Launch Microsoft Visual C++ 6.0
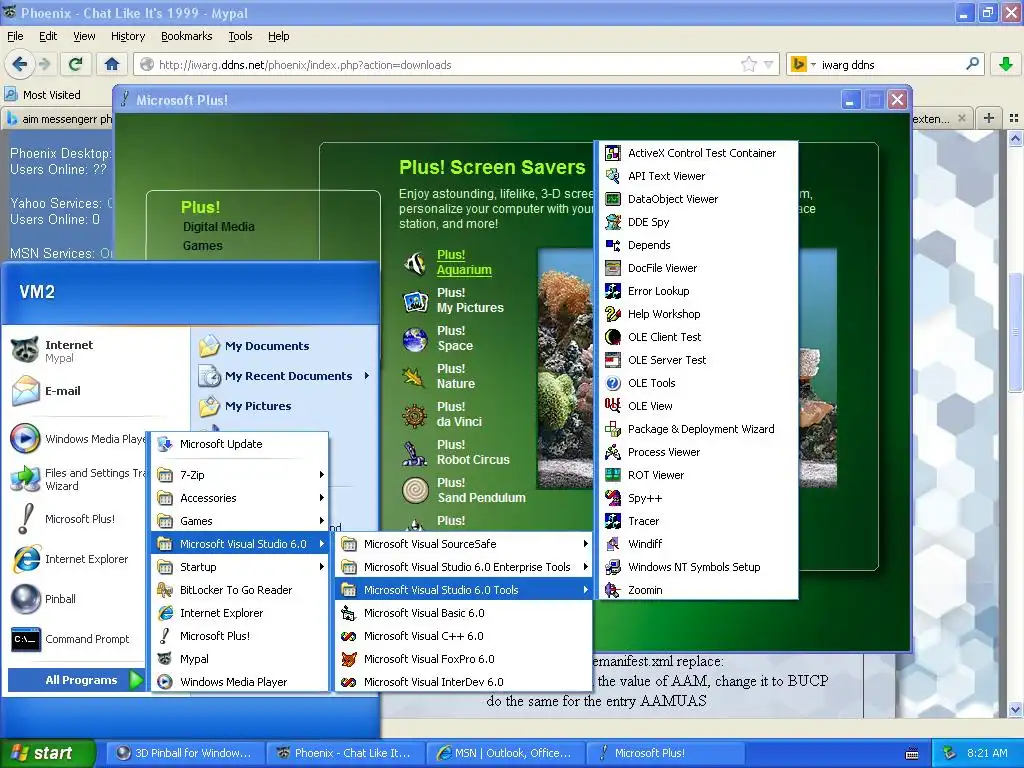This screenshot has width=1024, height=768. (463, 635)
